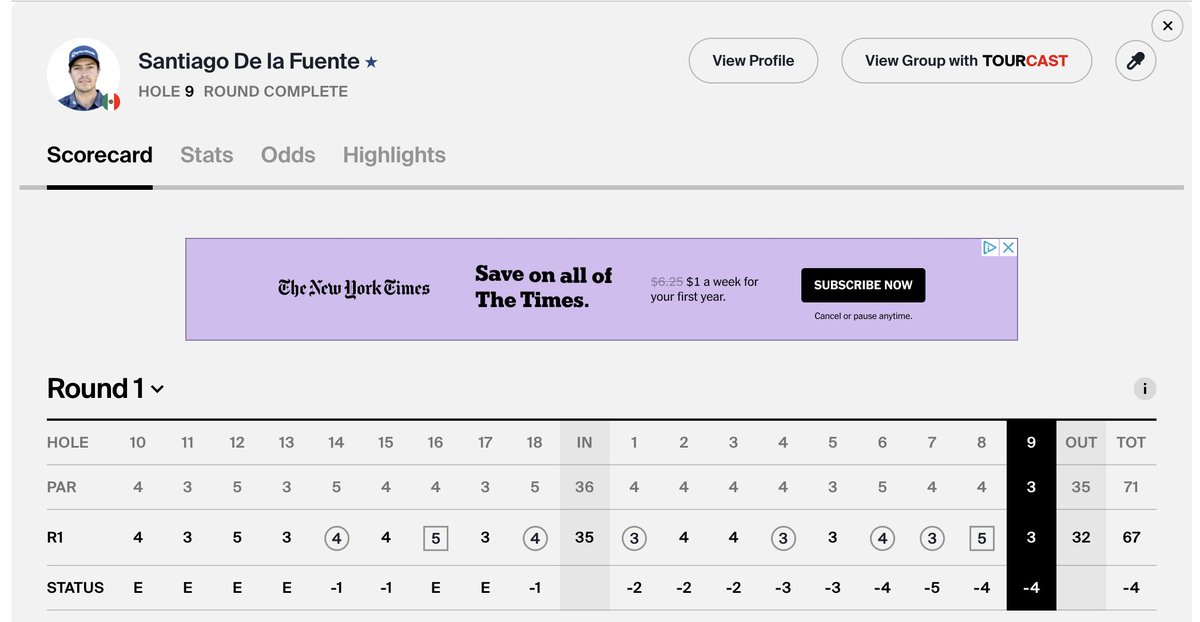The image size is (1200, 622).
Task: Click the 'Cancel or pause anytime.' text
Action: tap(863, 316)
